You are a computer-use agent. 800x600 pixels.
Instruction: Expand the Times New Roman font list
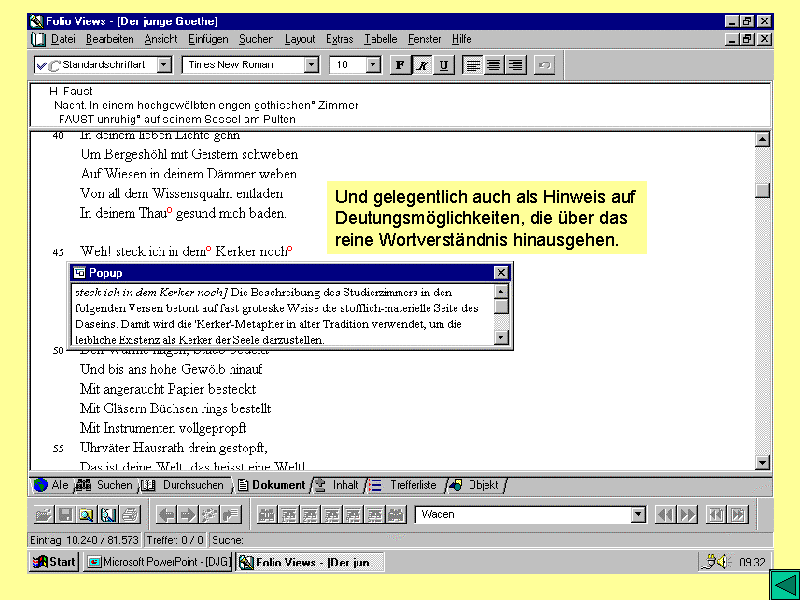[x=311, y=65]
